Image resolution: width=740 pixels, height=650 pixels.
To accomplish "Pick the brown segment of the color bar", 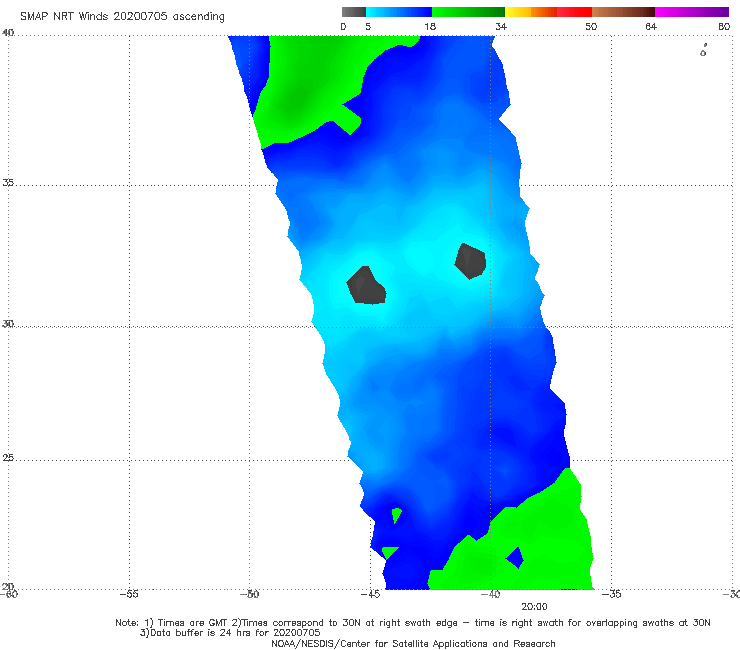I will pyautogui.click(x=623, y=12).
